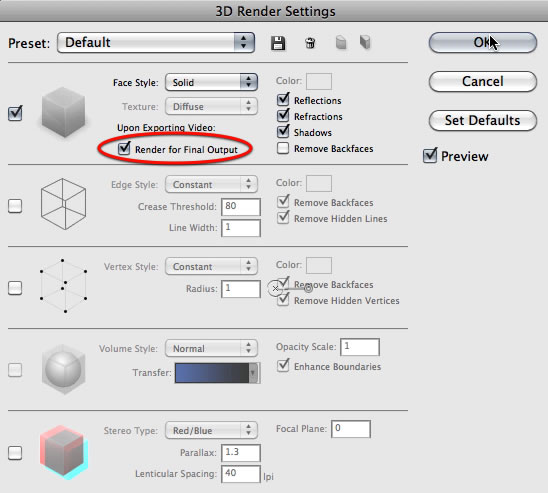This screenshot has width=548, height=493.
Task: Pick the vertex Color swatch
Action: (x=319, y=266)
